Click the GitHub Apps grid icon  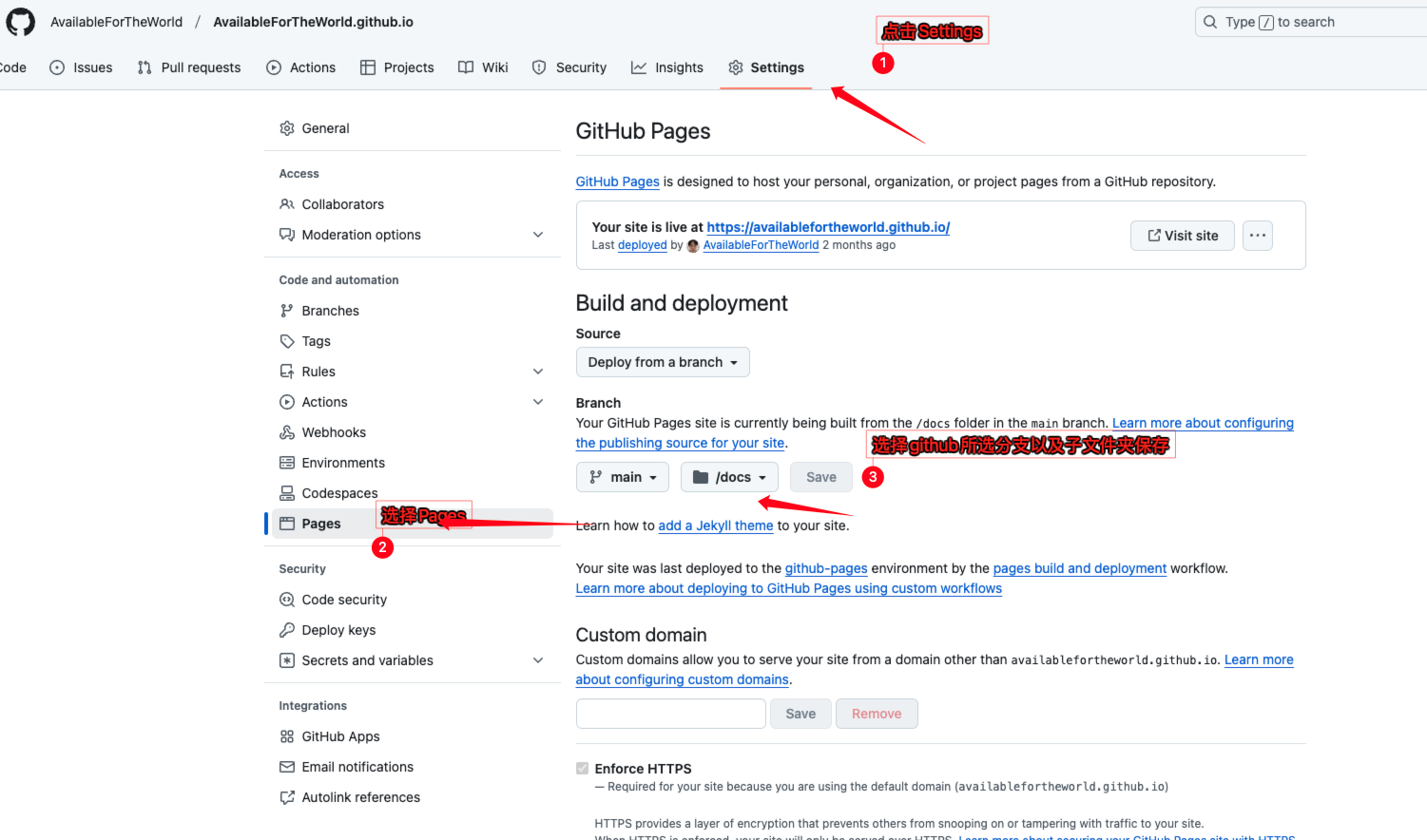[x=287, y=736]
